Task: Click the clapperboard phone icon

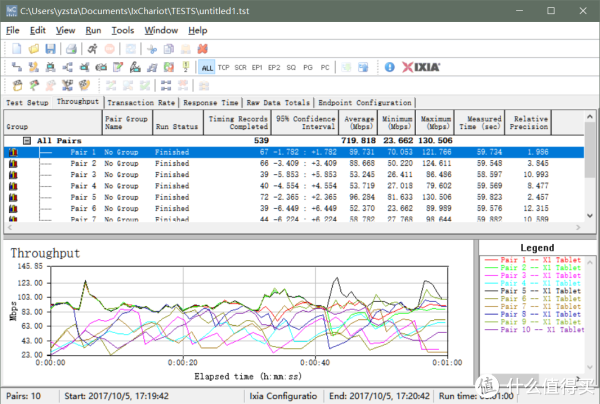Action: tap(84, 85)
